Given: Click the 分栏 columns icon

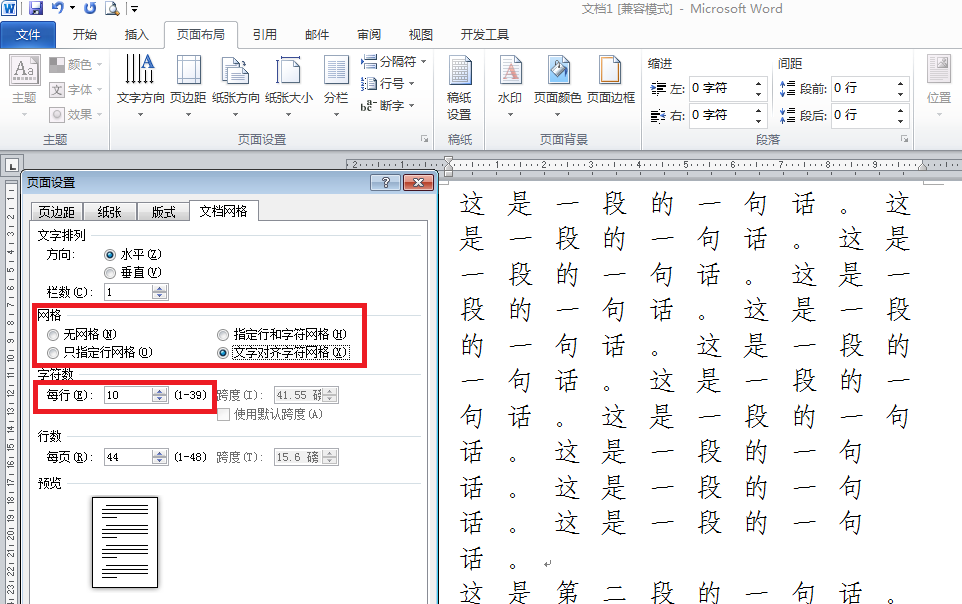Looking at the screenshot, I should [336, 69].
